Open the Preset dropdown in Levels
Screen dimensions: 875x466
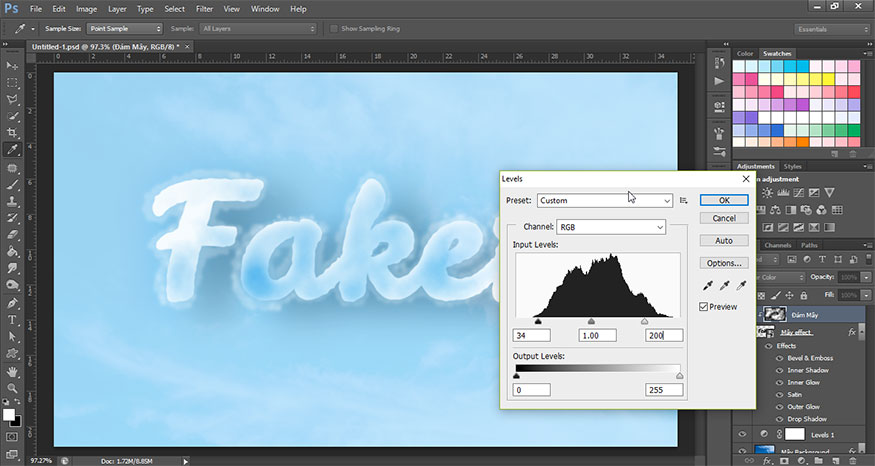pos(605,200)
